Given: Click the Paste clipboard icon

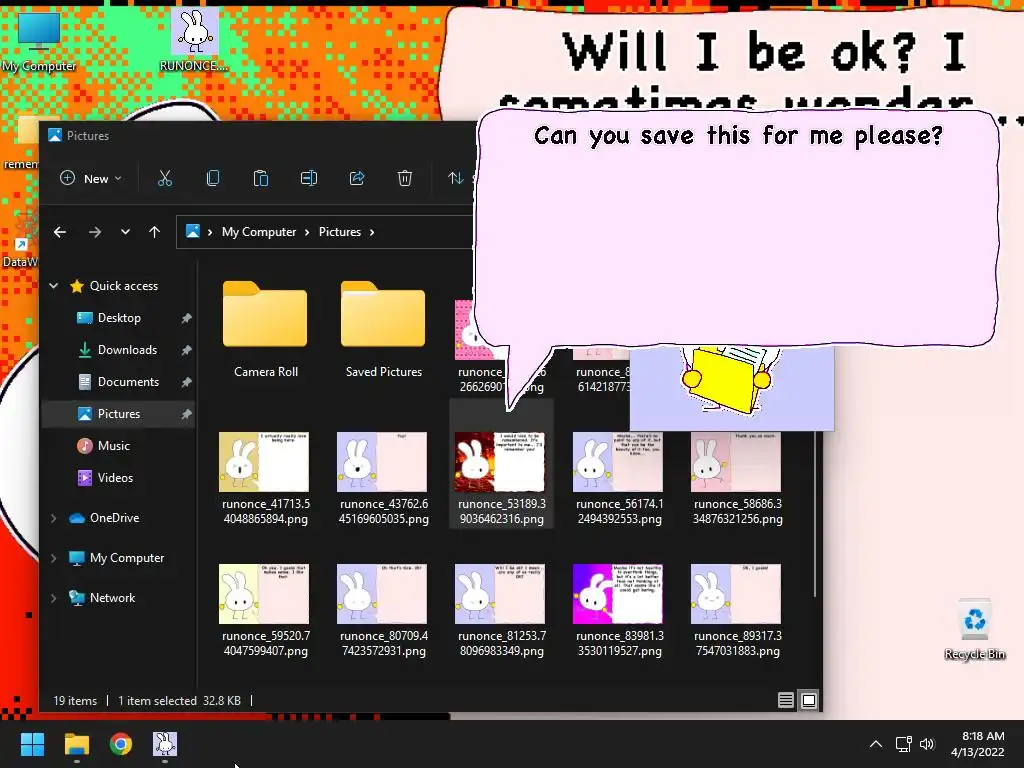Looking at the screenshot, I should click(261, 178).
